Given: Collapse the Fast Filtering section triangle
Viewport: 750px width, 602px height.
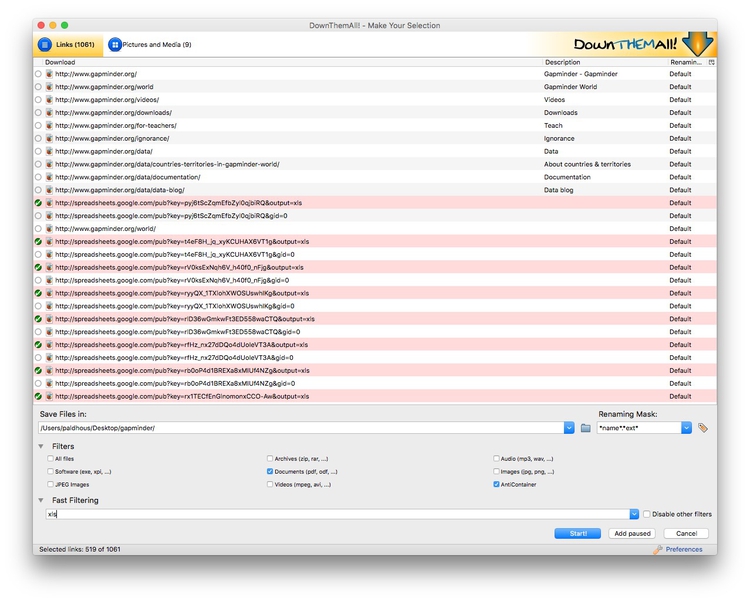Looking at the screenshot, I should (41, 500).
